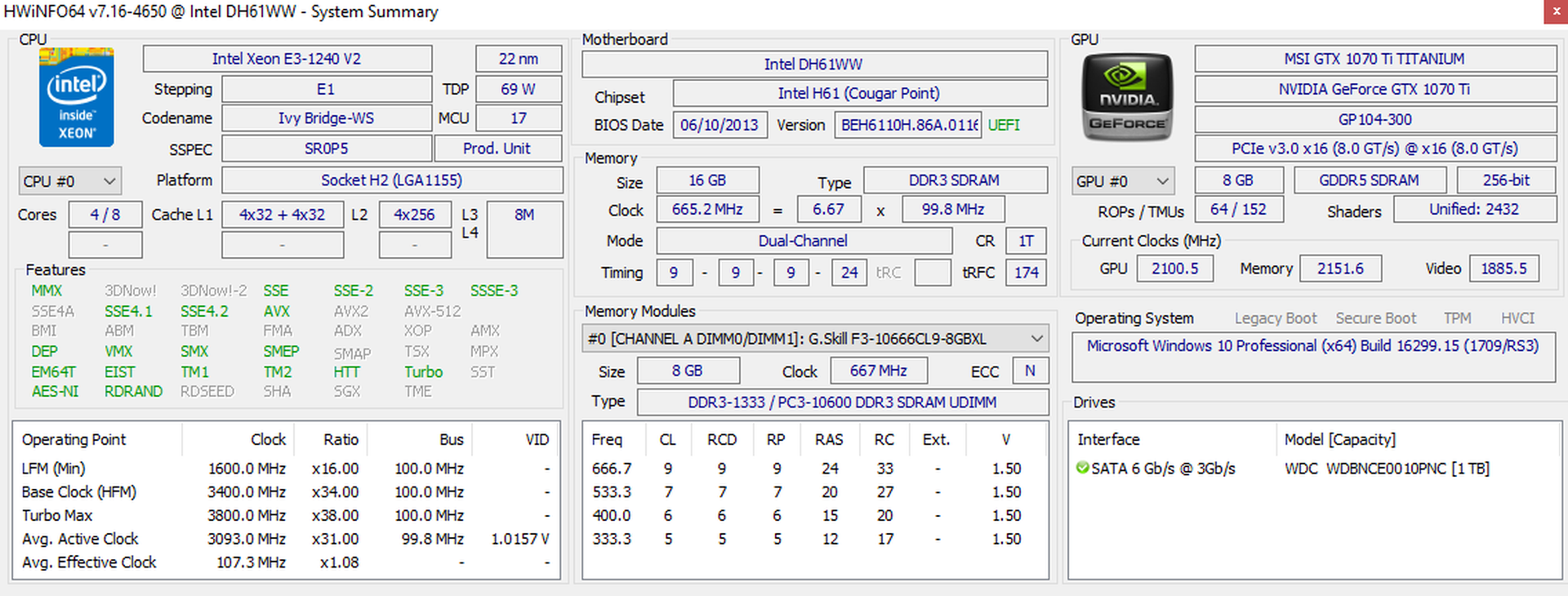Click the 256-bit memory bus width value
Screen dimensions: 1568x596
(x=1507, y=180)
